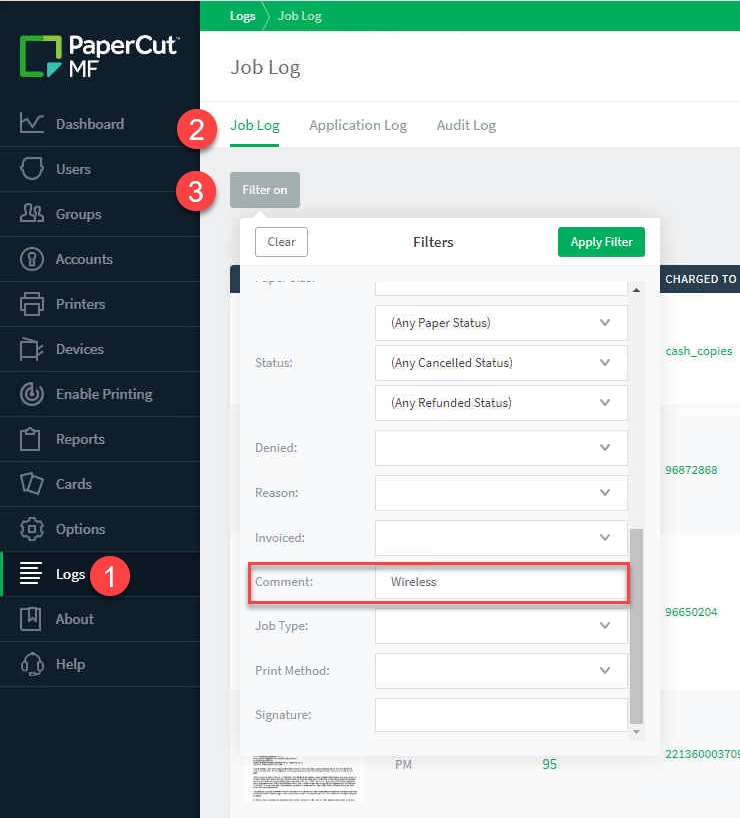
Task: Open Enable Printing in sidebar
Action: pyautogui.click(x=104, y=394)
